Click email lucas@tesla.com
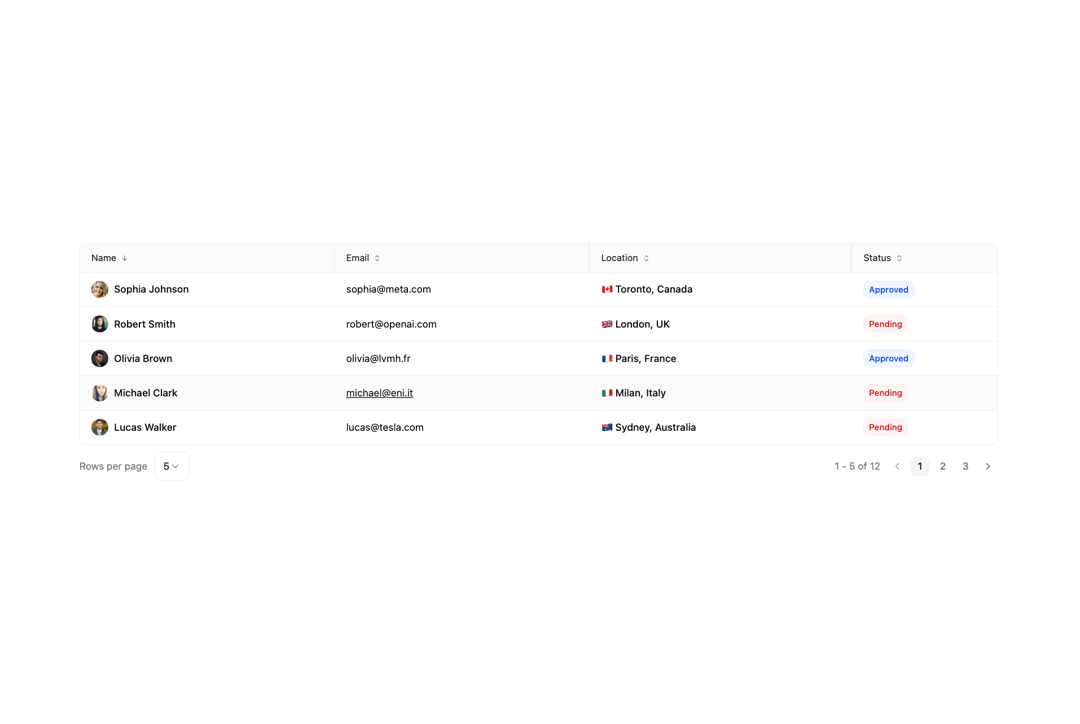The image size is (1080, 724). click(x=384, y=427)
